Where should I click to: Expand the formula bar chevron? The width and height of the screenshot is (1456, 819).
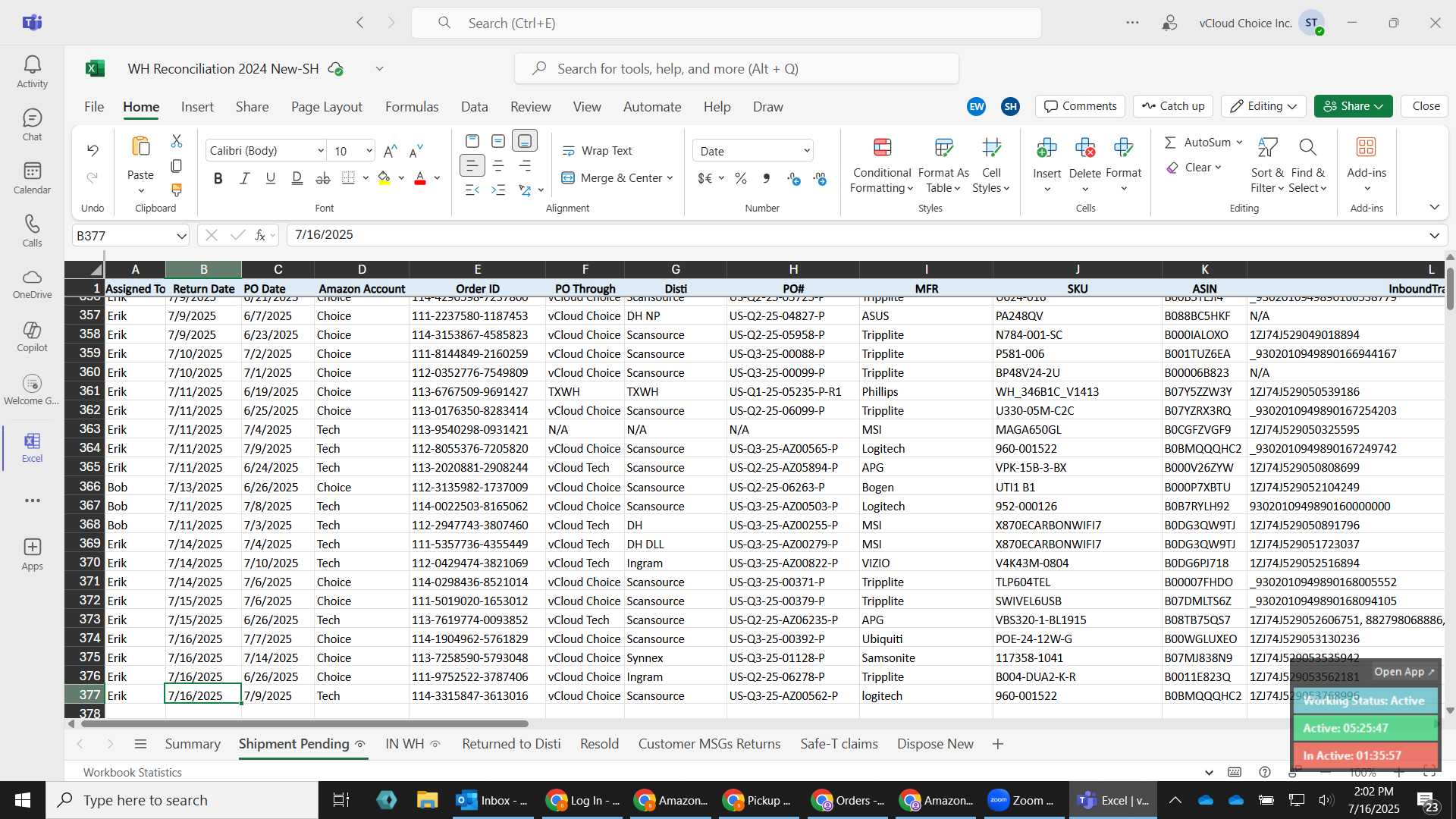pos(1434,235)
